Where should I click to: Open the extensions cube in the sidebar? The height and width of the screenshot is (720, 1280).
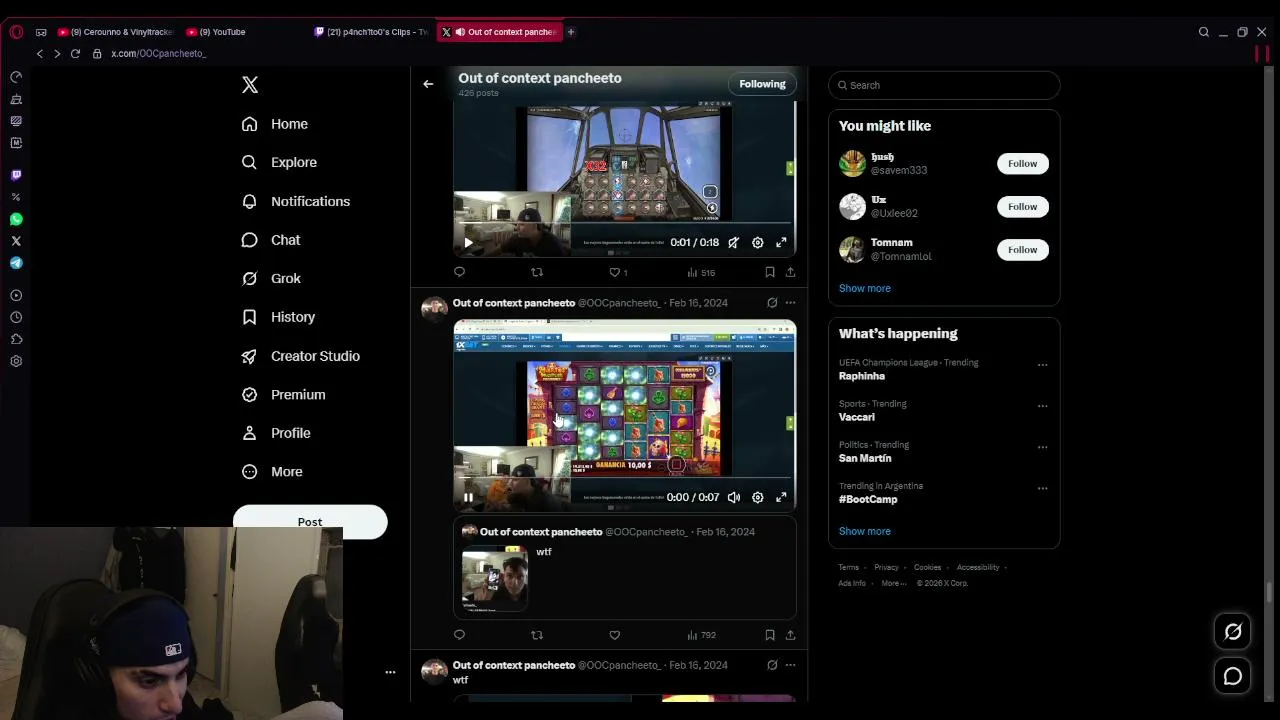pyautogui.click(x=16, y=339)
